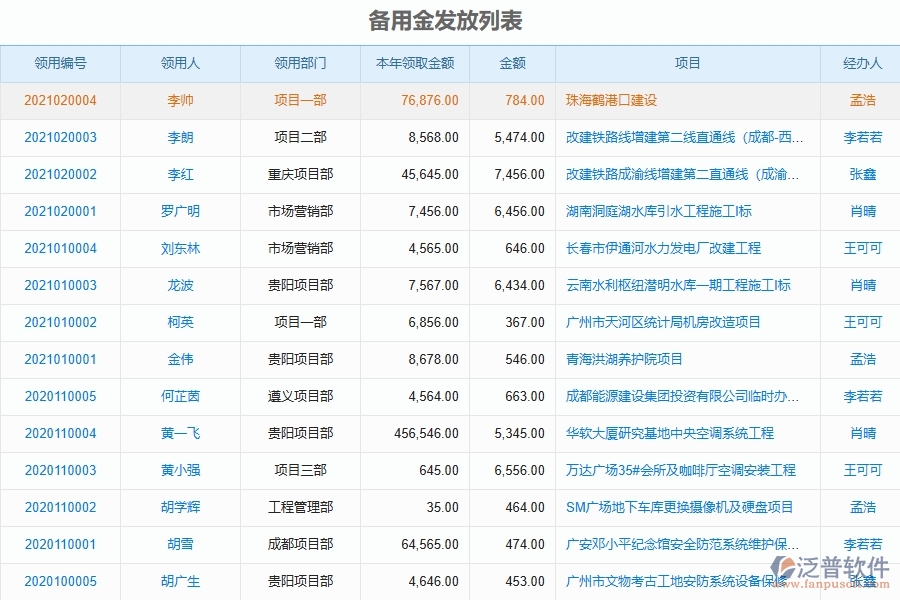Open project 珠海鹤港口建设
900x600 pixels.
click(x=611, y=100)
